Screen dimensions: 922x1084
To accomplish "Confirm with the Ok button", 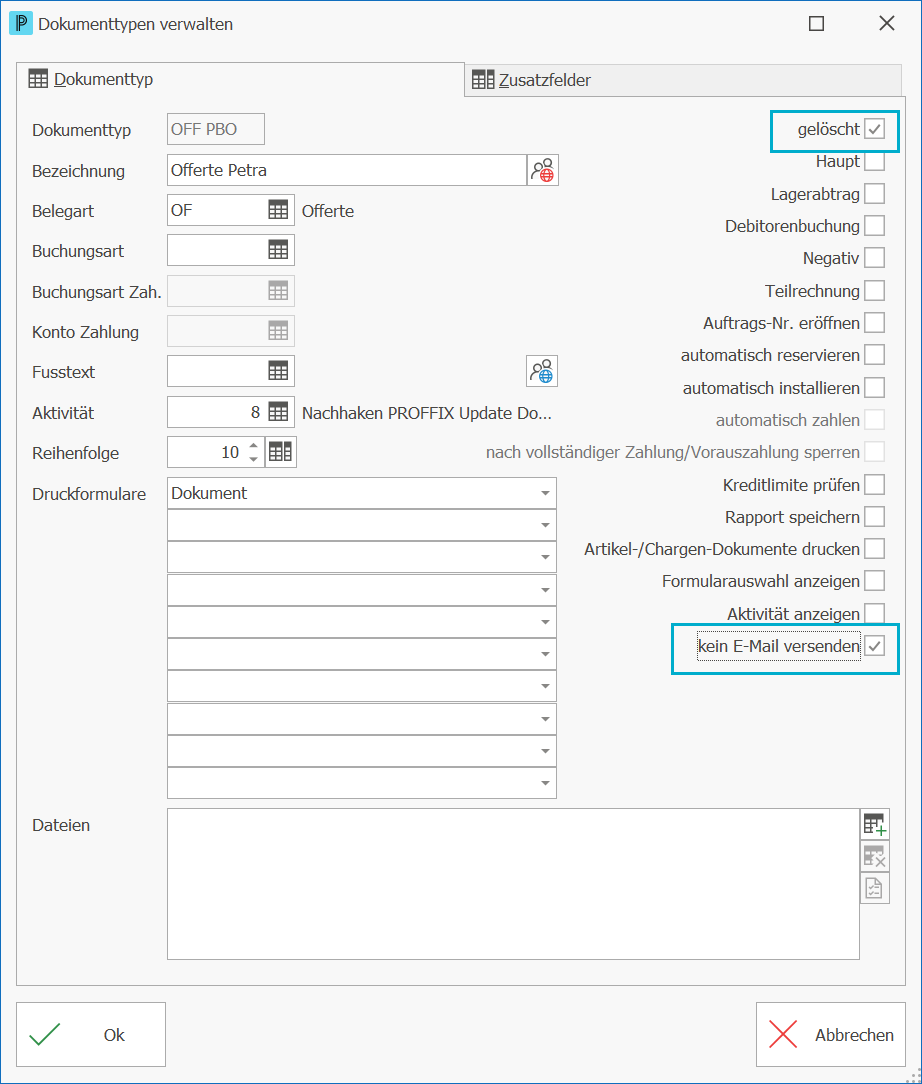I will pyautogui.click(x=91, y=1034).
